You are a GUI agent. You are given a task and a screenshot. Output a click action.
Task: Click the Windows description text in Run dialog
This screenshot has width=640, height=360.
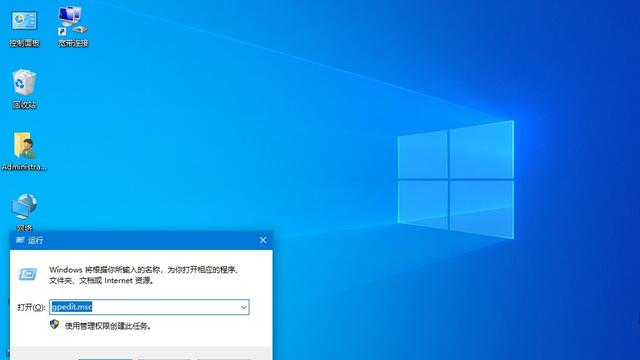point(144,275)
